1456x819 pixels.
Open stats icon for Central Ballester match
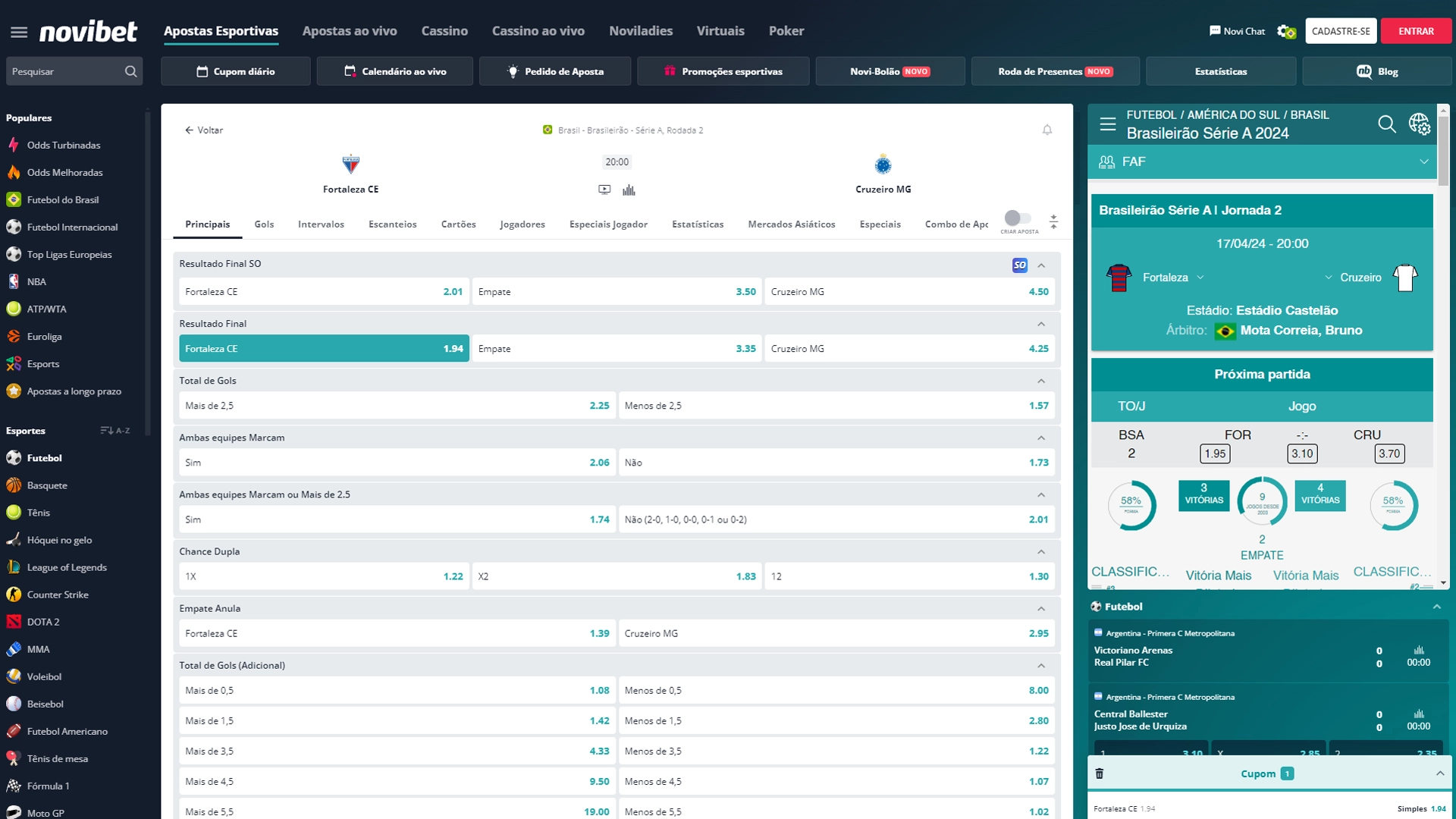click(x=1419, y=714)
